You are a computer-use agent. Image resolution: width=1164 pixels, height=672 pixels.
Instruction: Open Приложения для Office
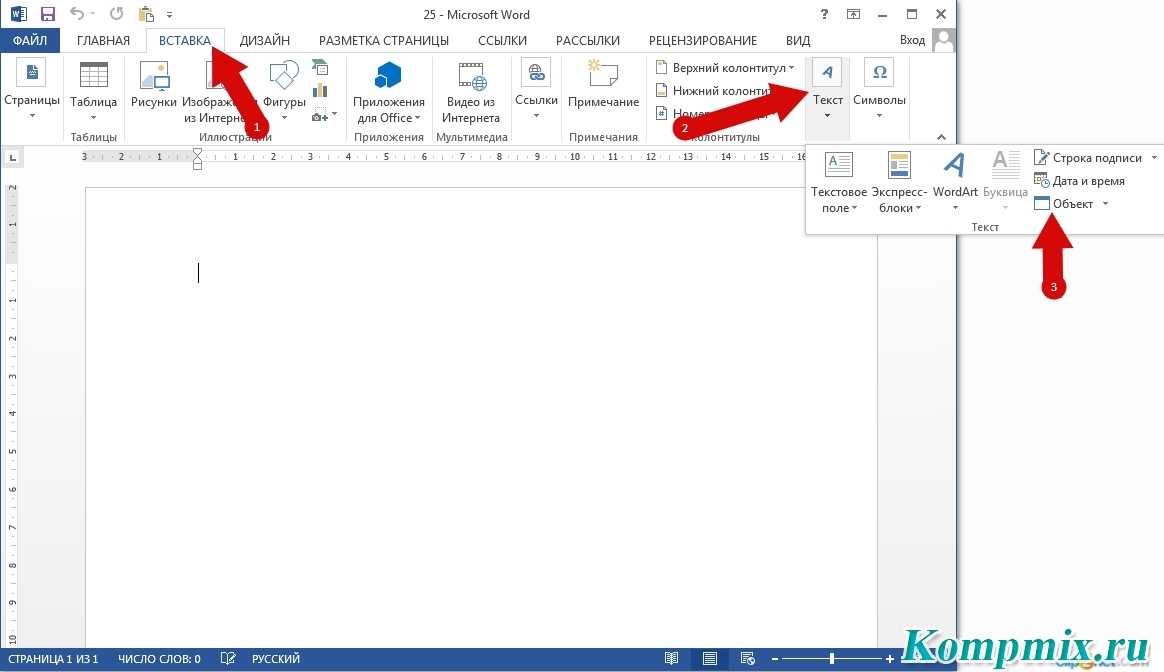point(388,92)
